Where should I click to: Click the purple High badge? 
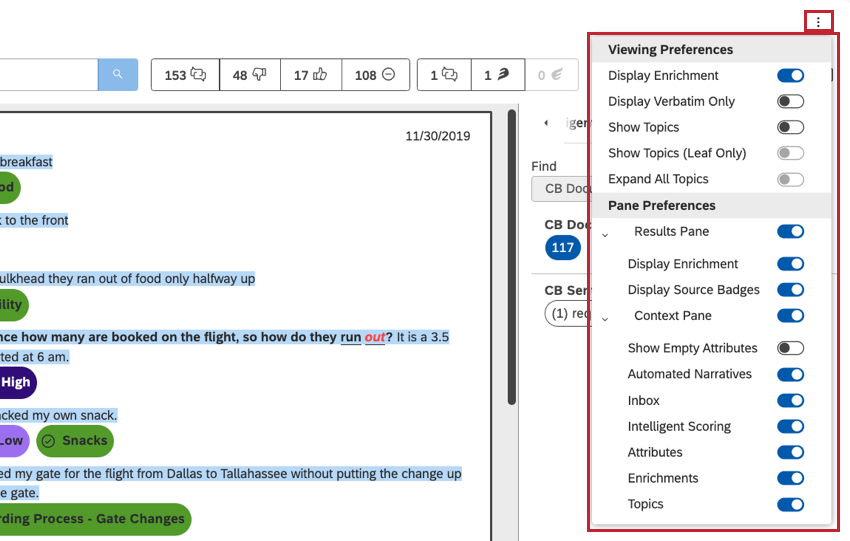point(16,383)
